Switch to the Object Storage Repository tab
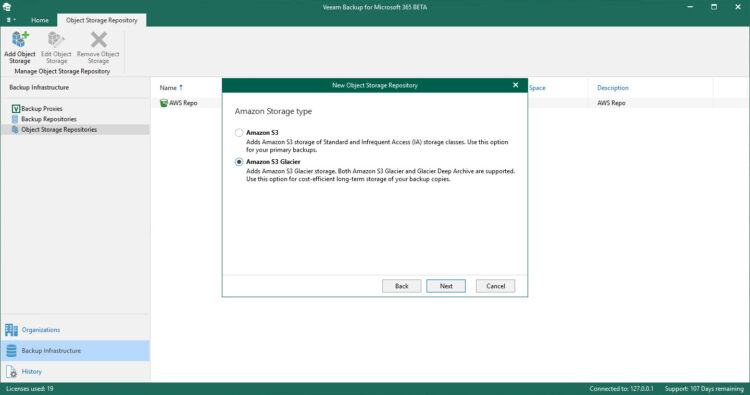The height and width of the screenshot is (395, 750). 101,20
